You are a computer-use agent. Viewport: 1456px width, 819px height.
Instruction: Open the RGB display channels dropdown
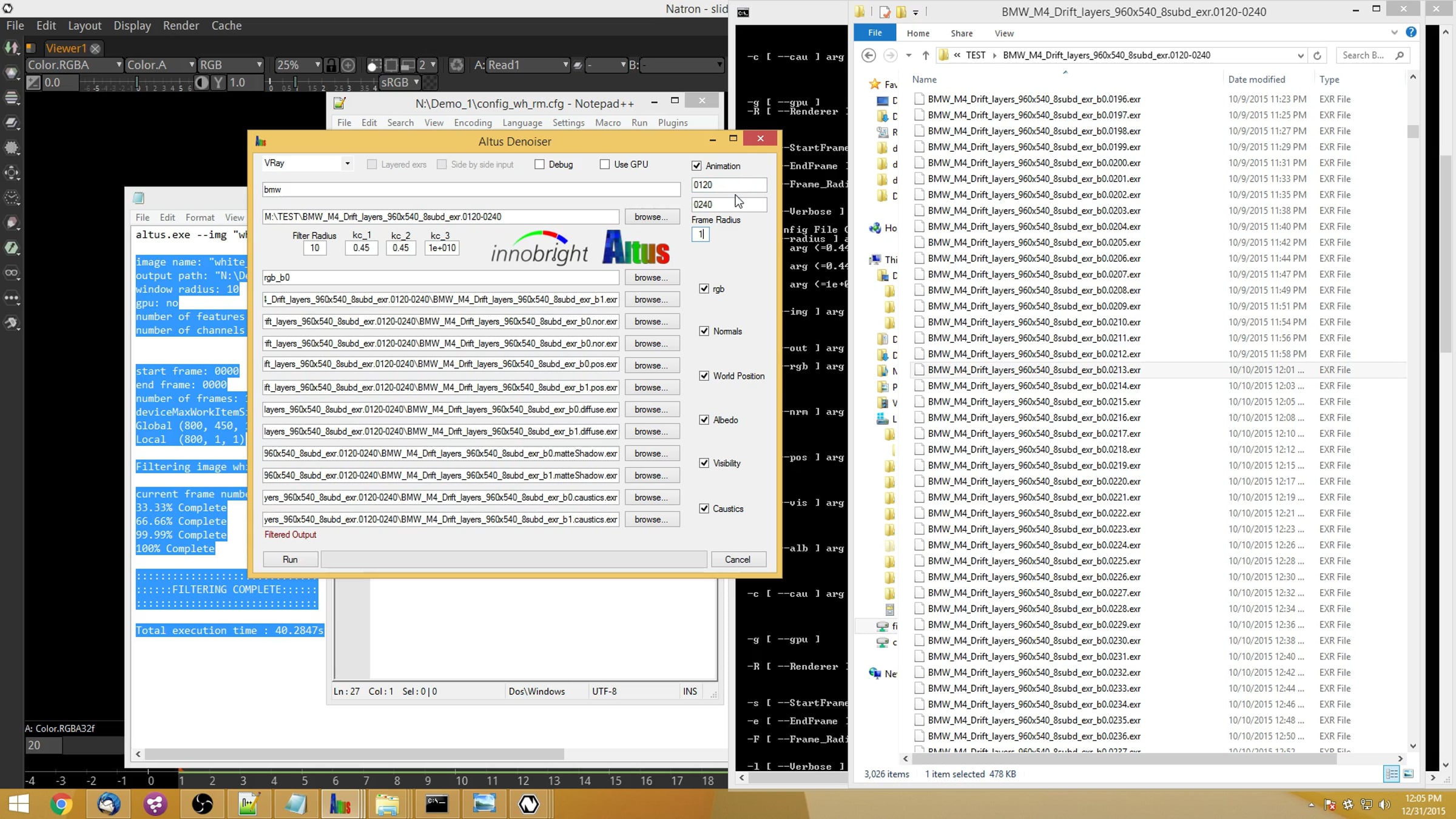tap(231, 65)
